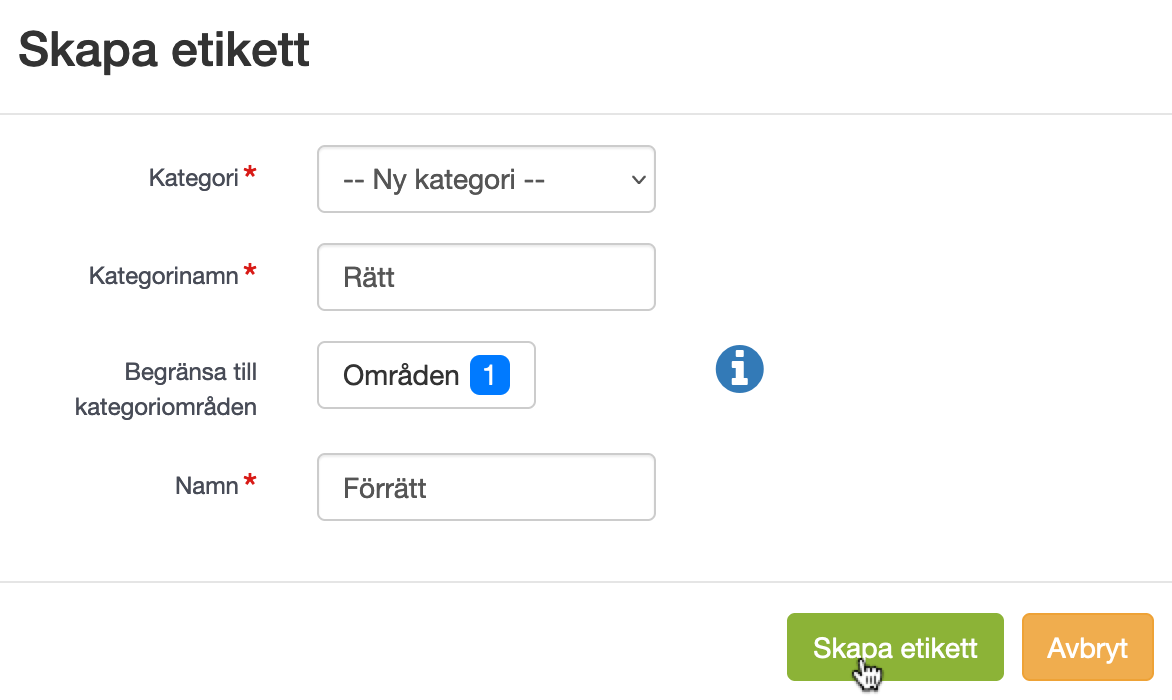This screenshot has height=700, width=1172.
Task: Open the Områden selector button
Action: pyautogui.click(x=426, y=375)
